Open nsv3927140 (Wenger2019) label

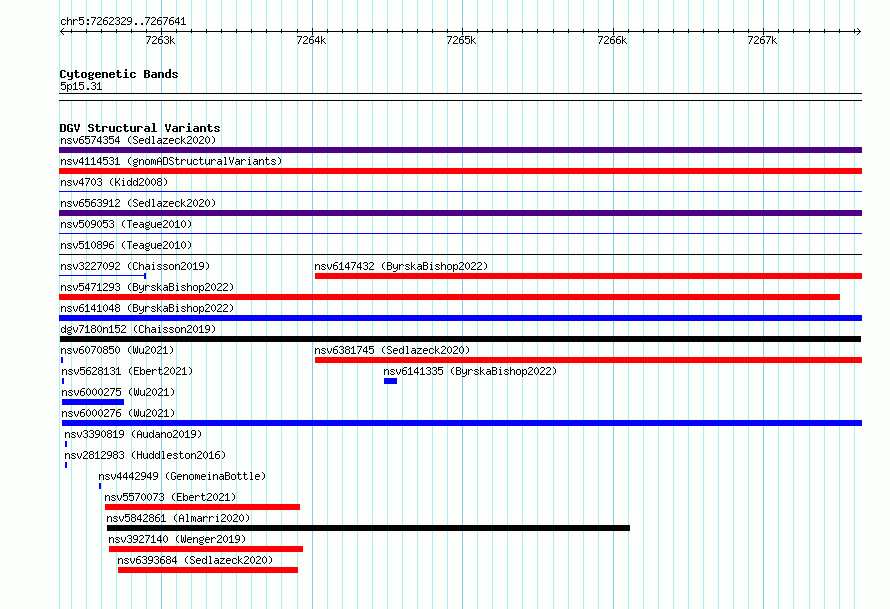click(x=177, y=539)
